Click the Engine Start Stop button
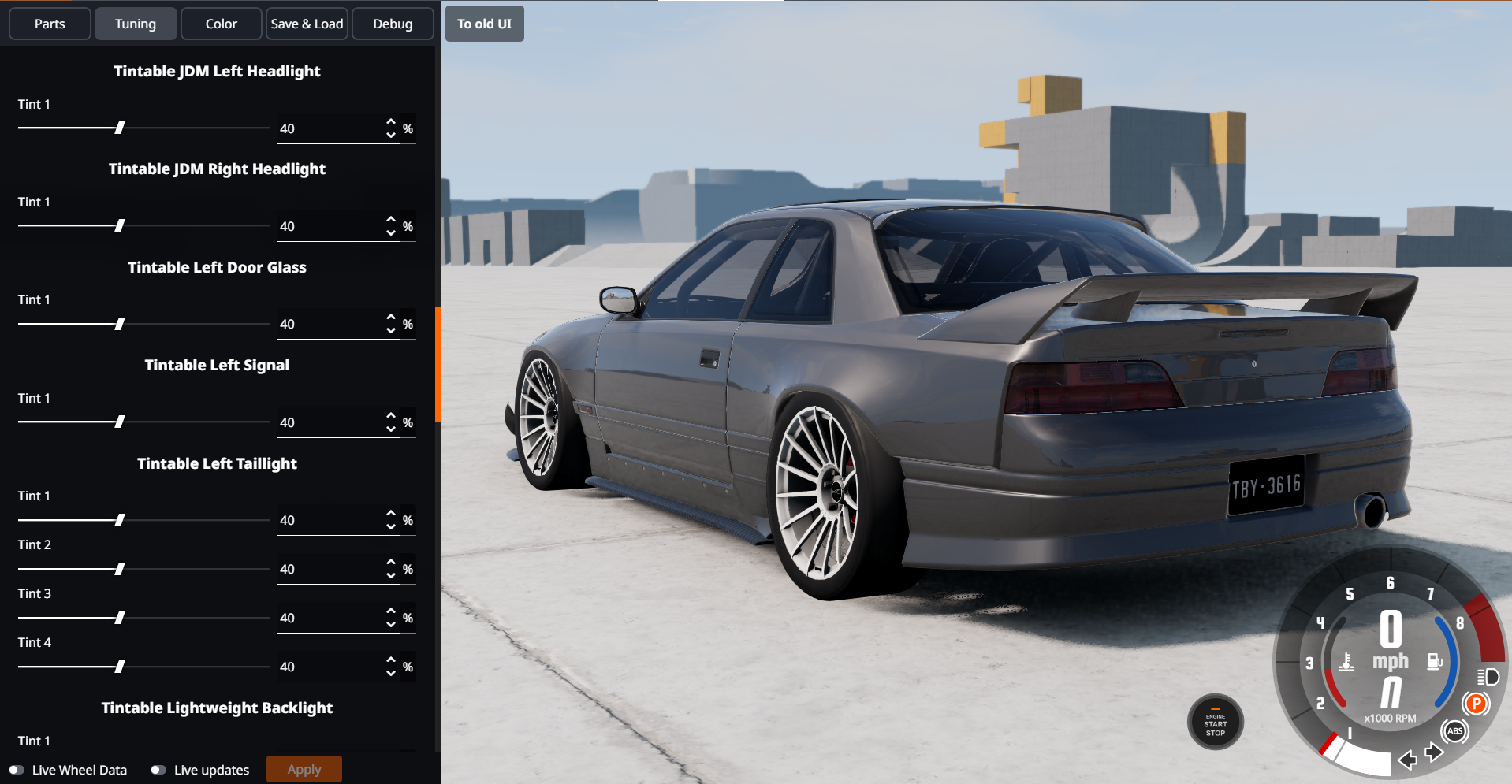The image size is (1512, 784). (x=1215, y=722)
